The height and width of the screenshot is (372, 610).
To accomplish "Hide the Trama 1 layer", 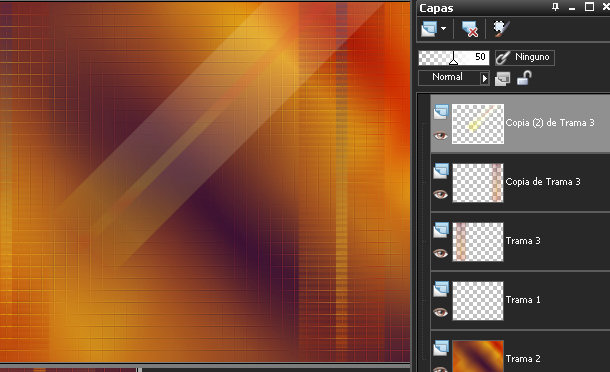I will tap(440, 312).
